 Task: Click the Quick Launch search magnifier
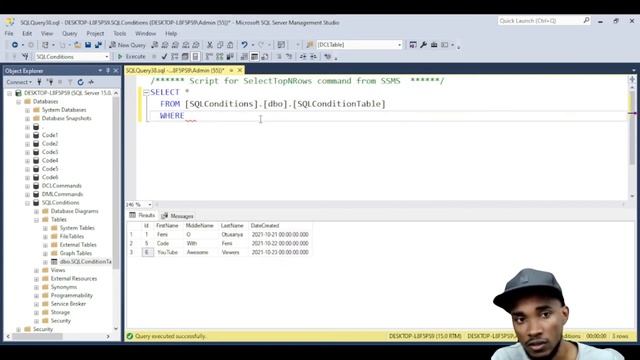pos(586,20)
